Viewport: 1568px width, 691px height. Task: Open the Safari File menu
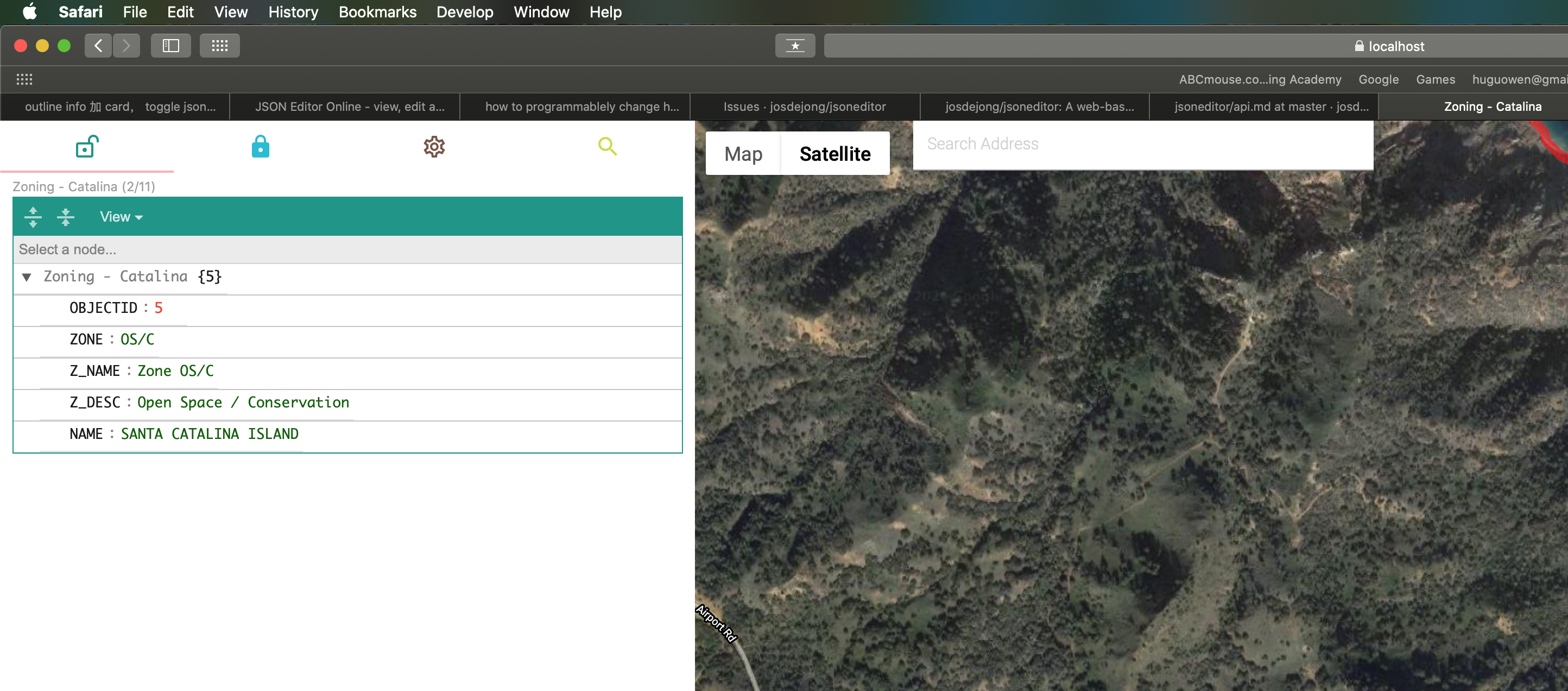[135, 11]
